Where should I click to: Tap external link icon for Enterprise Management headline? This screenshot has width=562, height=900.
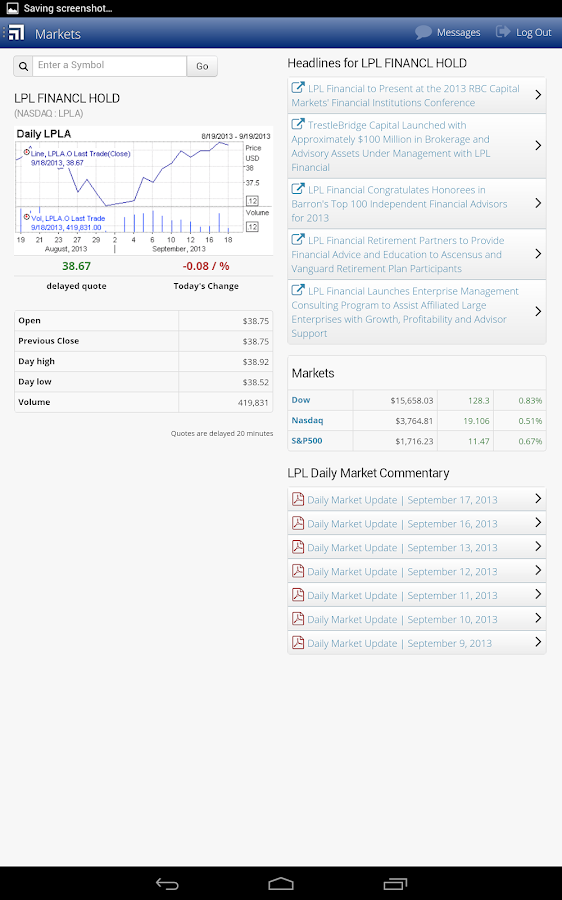(298, 290)
